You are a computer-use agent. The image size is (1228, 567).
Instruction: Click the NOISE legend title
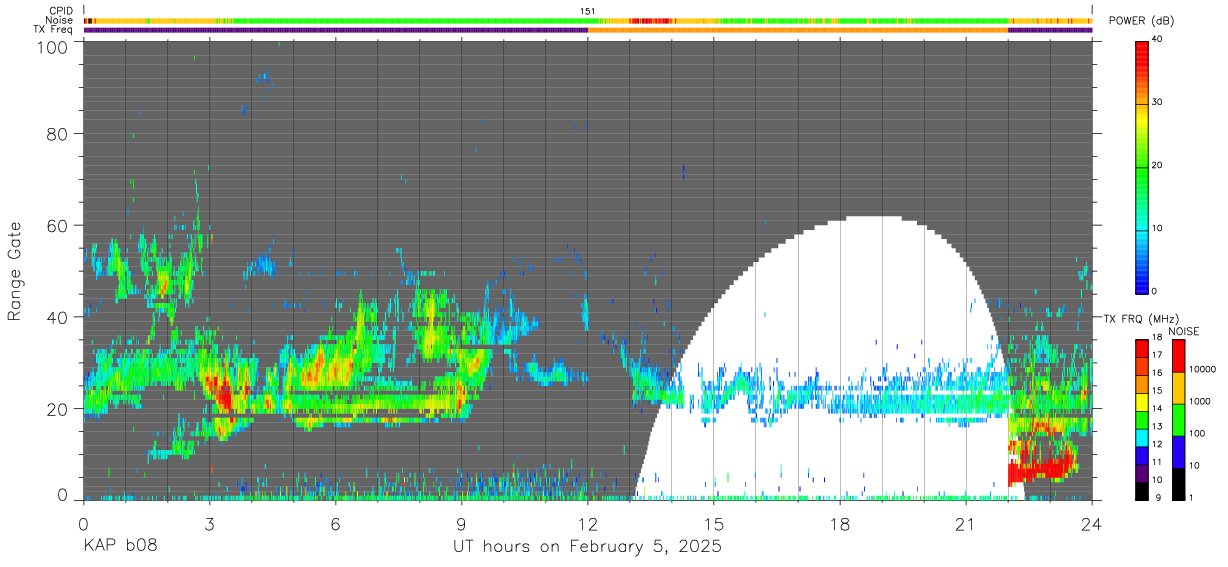[x=1183, y=331]
